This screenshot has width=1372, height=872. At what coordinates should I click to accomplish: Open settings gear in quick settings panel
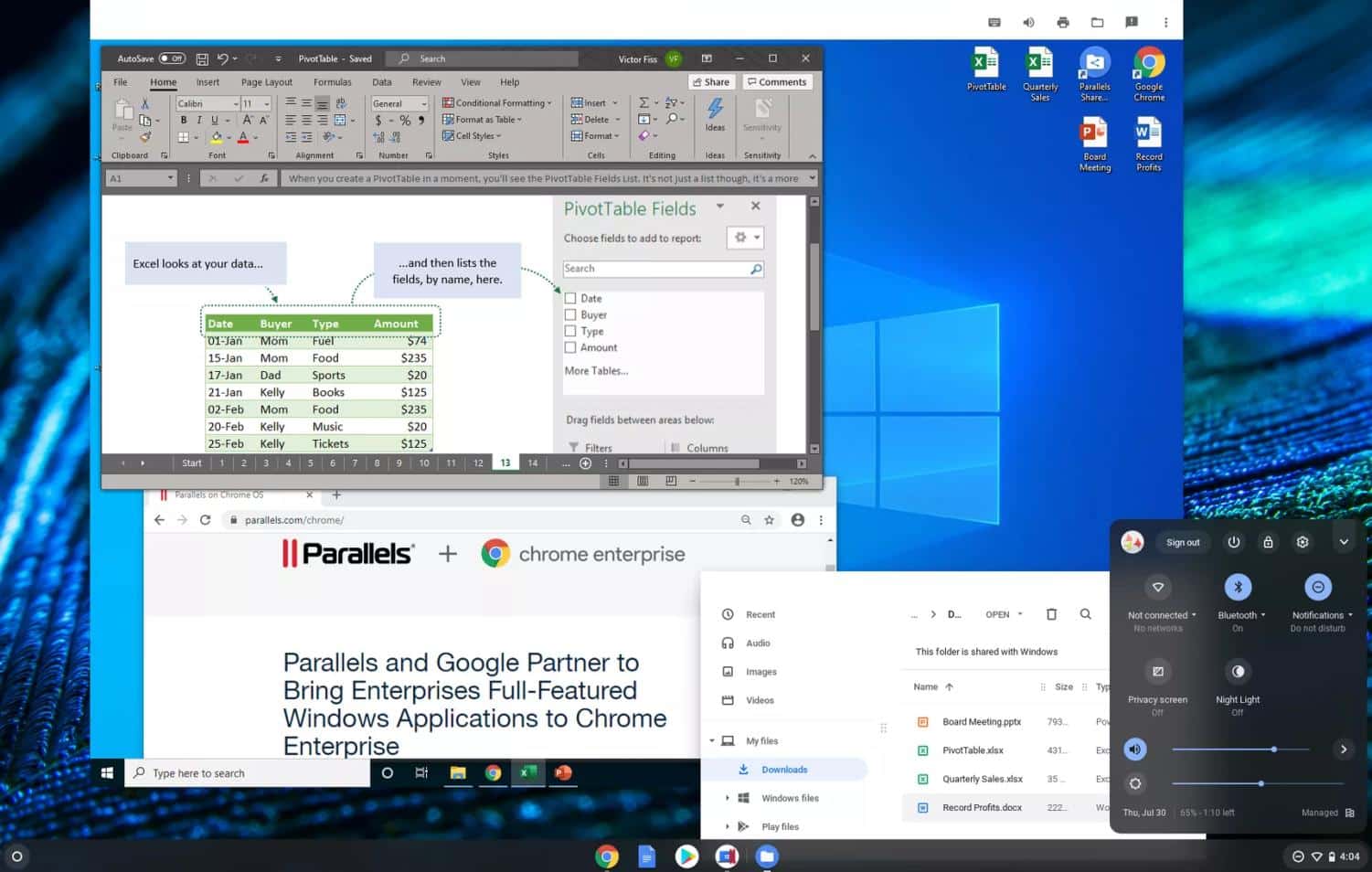pyautogui.click(x=1303, y=542)
